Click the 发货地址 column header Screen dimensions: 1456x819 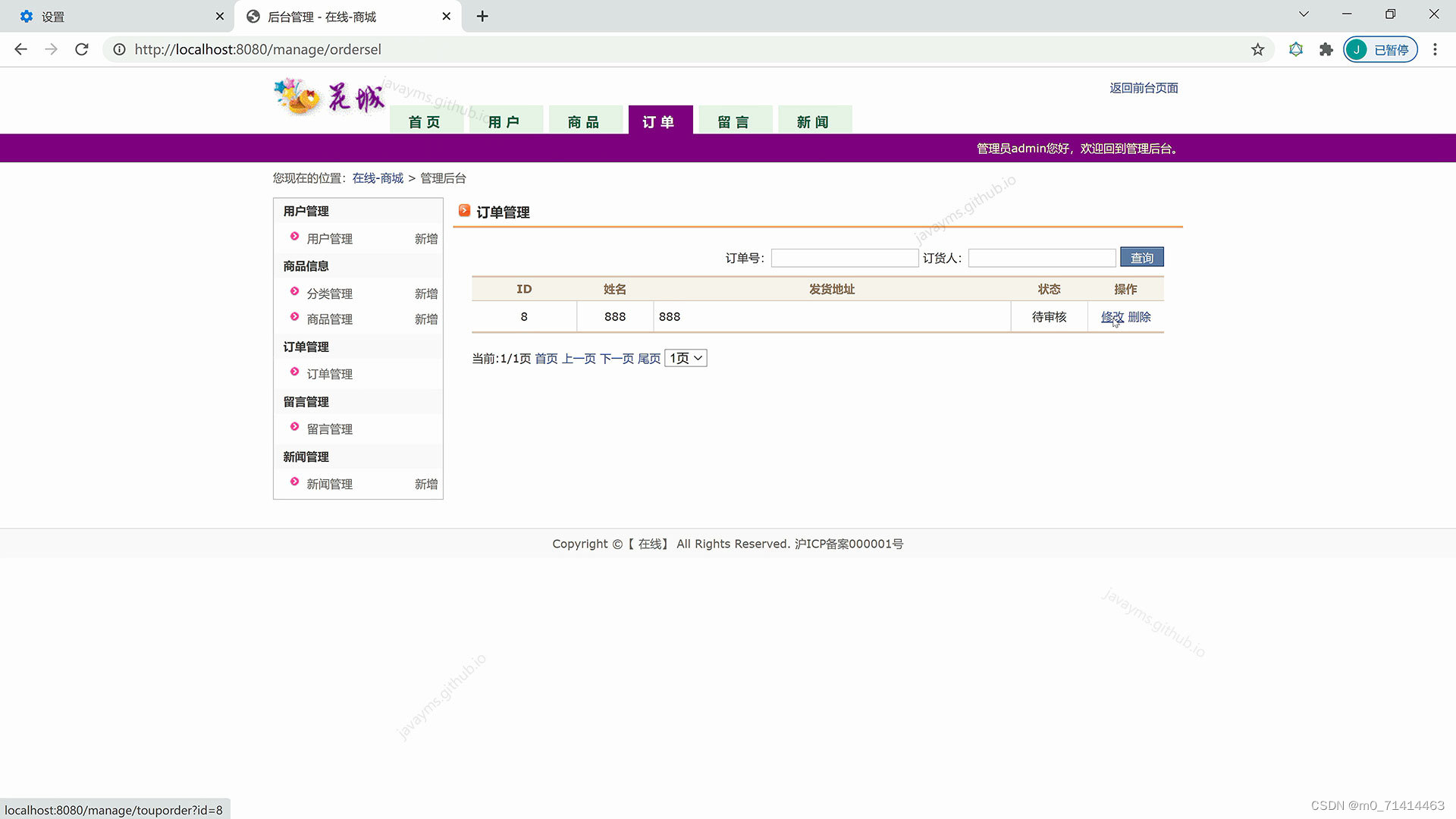click(x=832, y=289)
